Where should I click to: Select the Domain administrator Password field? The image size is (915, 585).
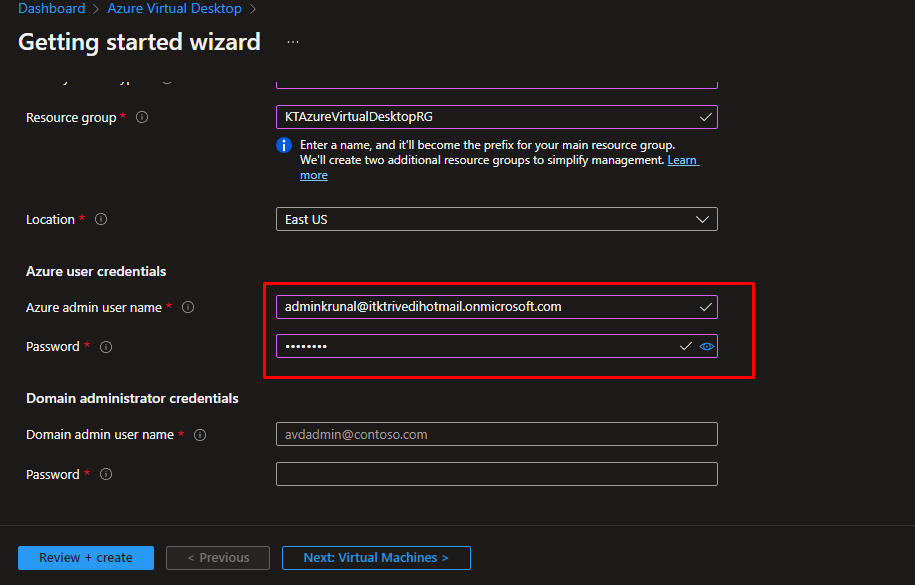click(x=496, y=474)
